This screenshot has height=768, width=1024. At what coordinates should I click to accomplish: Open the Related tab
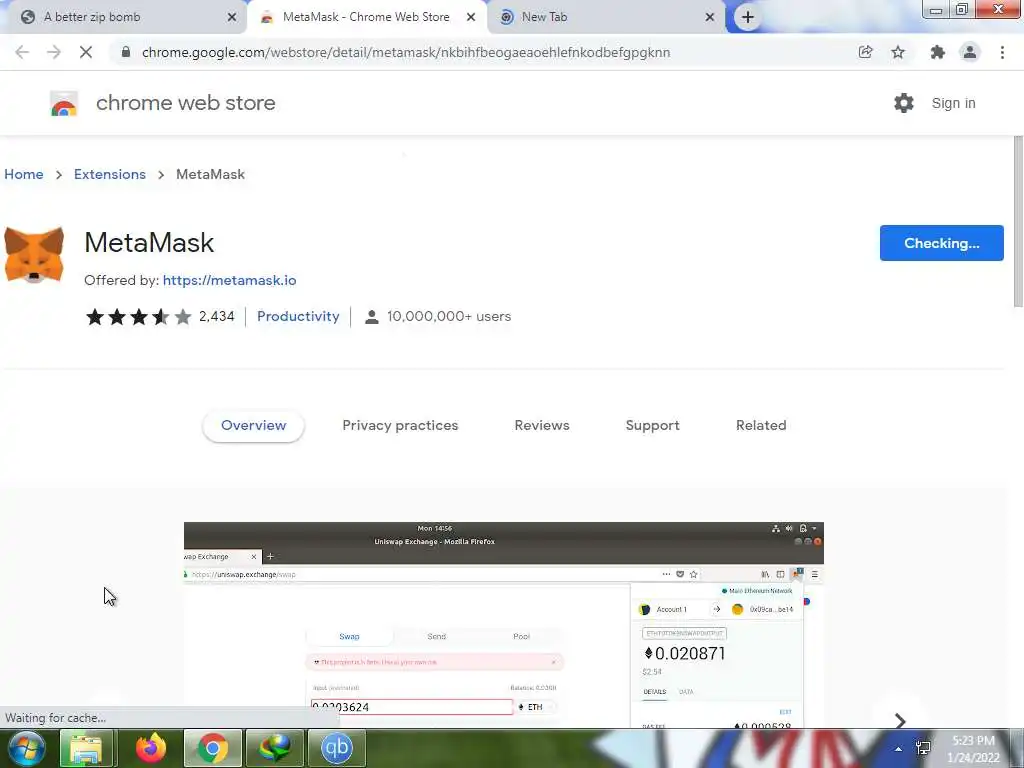tap(761, 425)
